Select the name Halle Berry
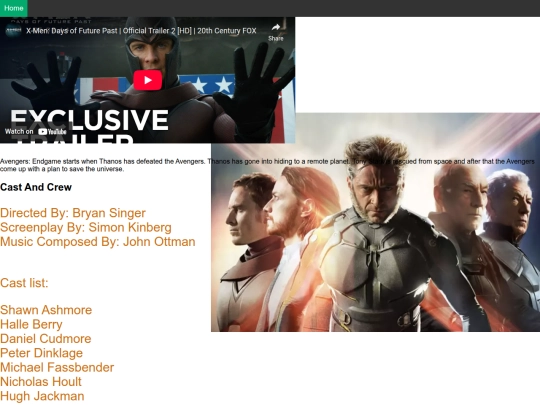Screen dimensions: 540x405 click(x=31, y=324)
